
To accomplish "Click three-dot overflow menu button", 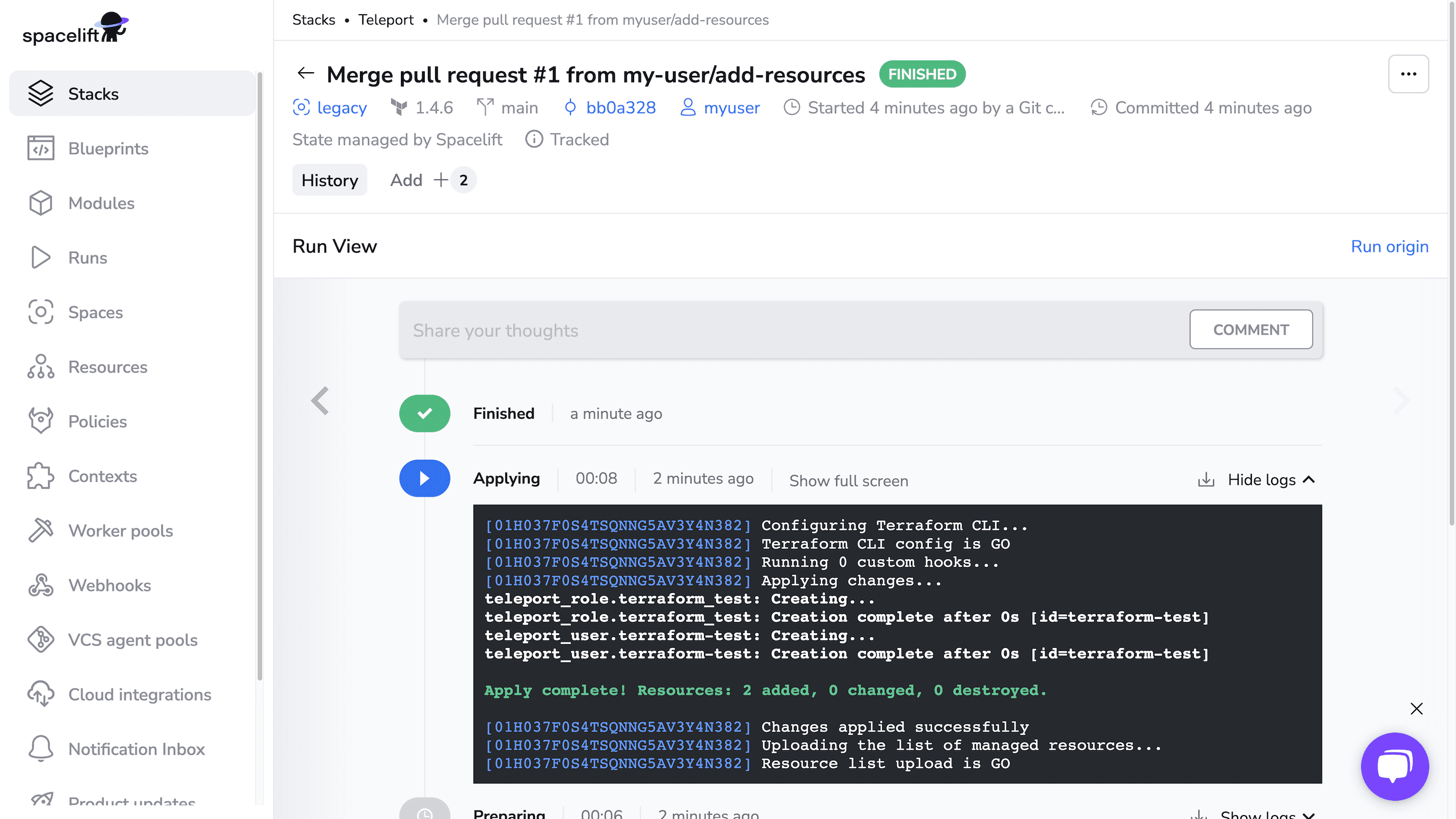I will click(1409, 74).
